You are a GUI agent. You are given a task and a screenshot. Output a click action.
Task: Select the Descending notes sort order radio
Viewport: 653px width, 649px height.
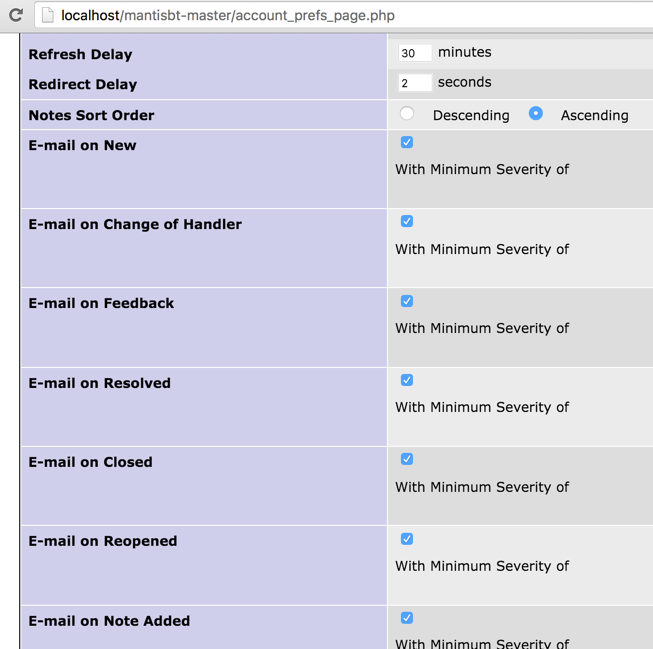(x=407, y=114)
